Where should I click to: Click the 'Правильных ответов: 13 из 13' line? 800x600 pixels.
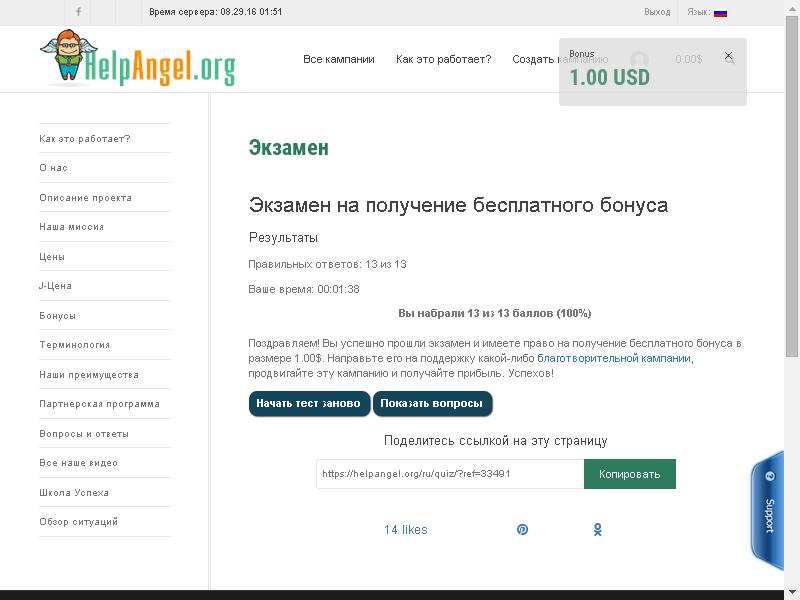(327, 264)
